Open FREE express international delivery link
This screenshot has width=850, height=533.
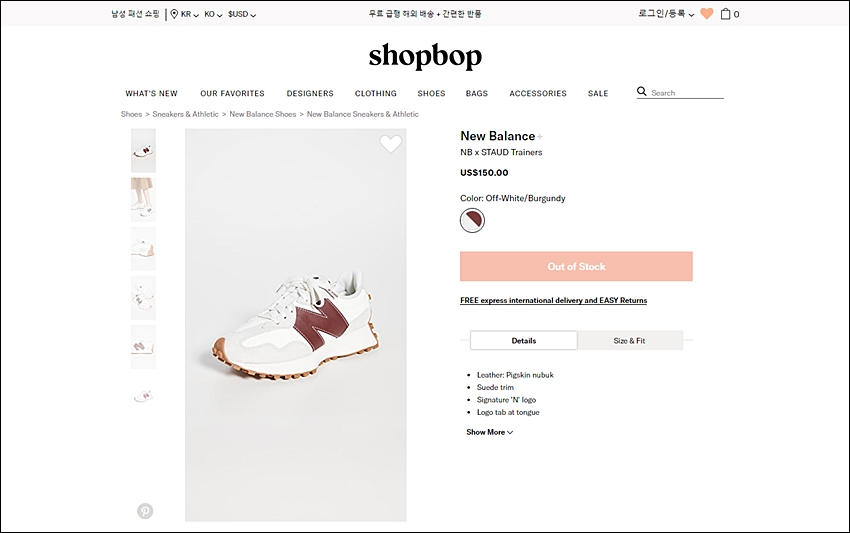pyautogui.click(x=553, y=300)
